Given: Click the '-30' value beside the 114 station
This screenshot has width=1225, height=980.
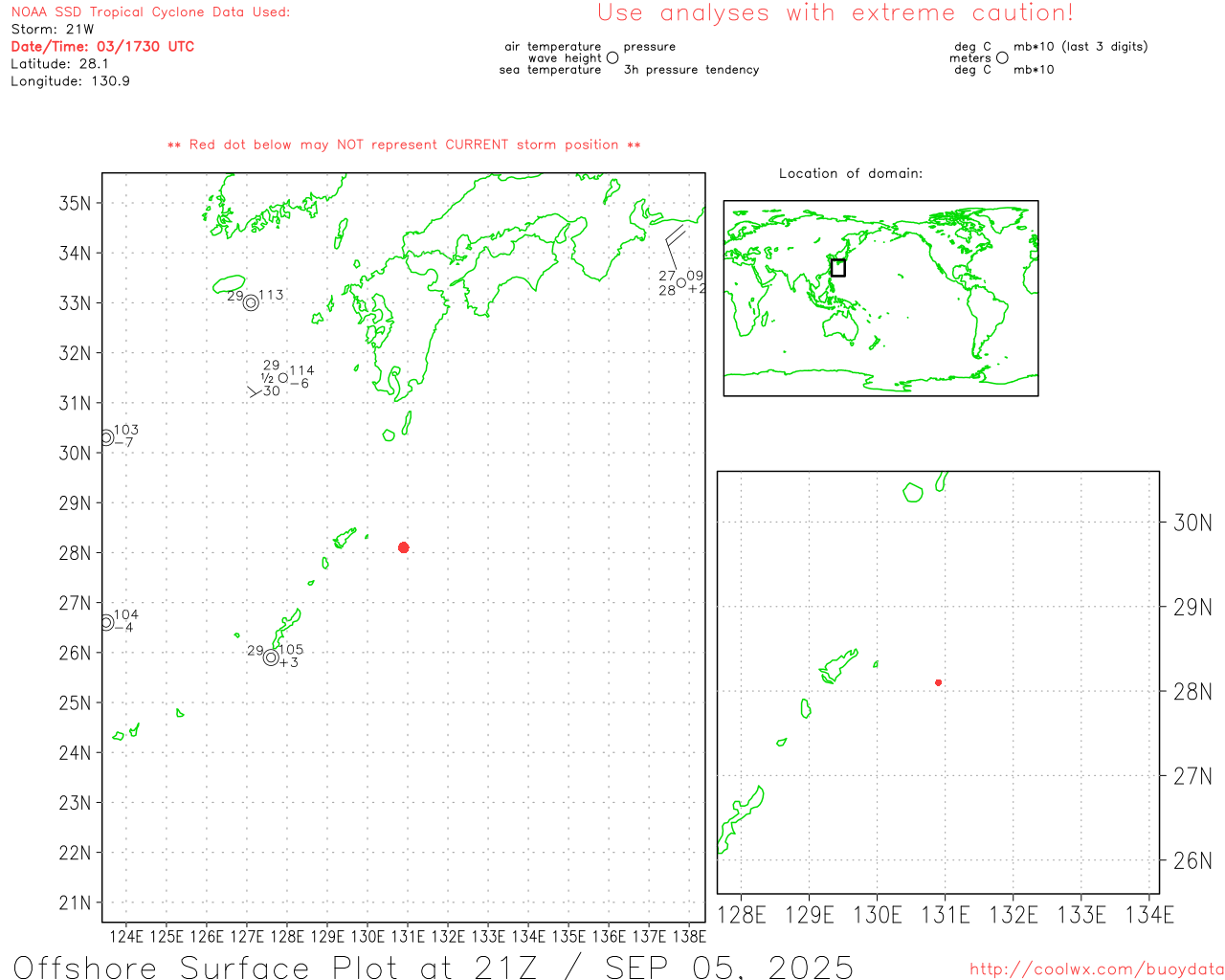Looking at the screenshot, I should 269,390.
